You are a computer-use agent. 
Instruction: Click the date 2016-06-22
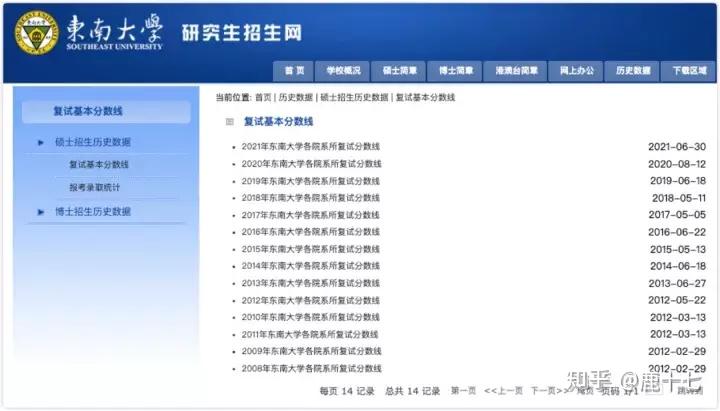pos(677,232)
